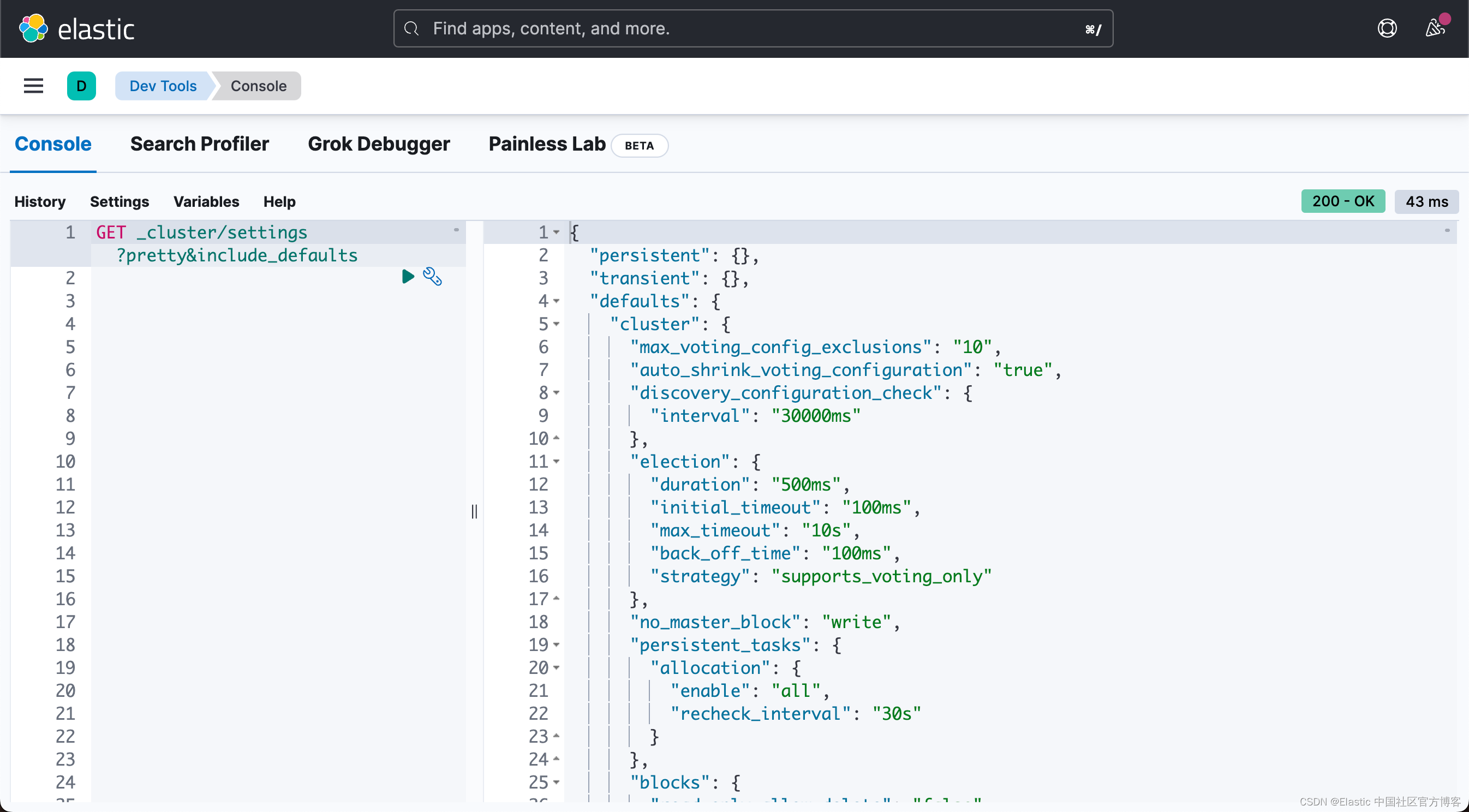Click "max_voting_config_exclusions" key

pyautogui.click(x=781, y=347)
